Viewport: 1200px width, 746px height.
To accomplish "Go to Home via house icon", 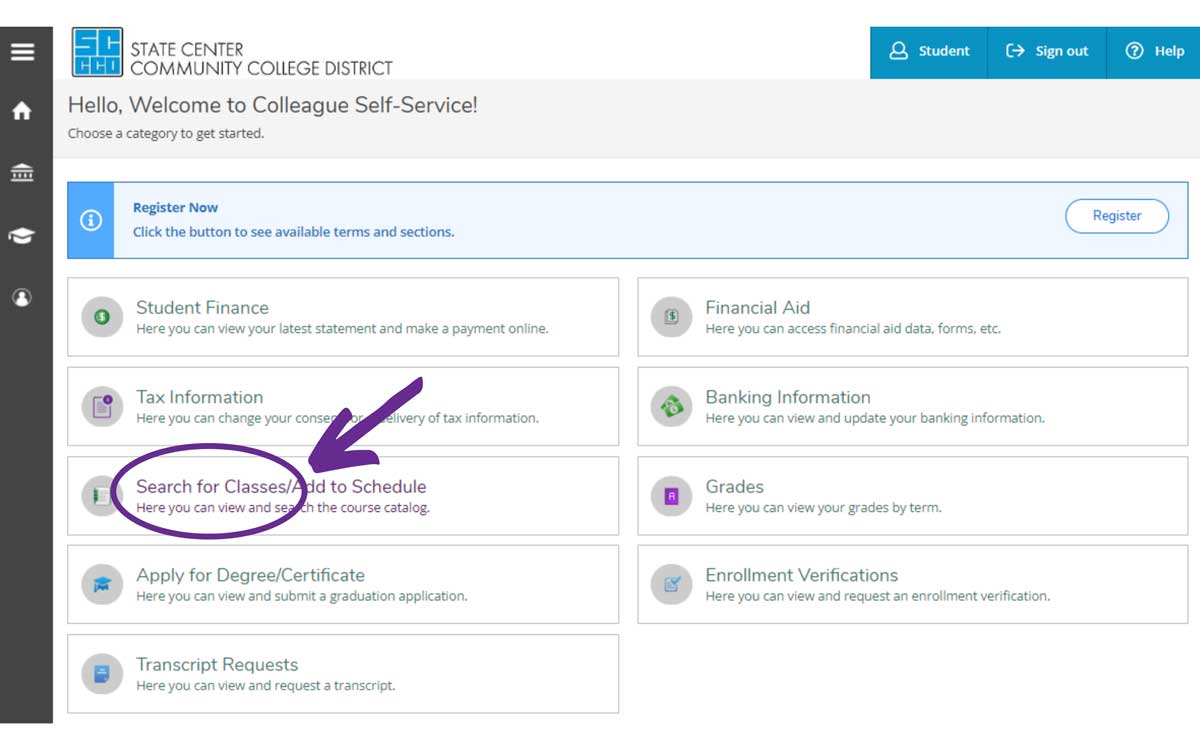I will (22, 112).
